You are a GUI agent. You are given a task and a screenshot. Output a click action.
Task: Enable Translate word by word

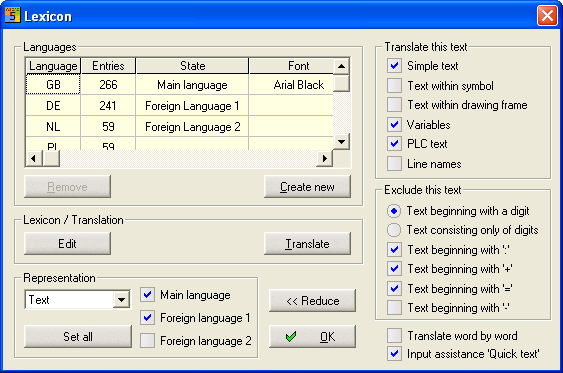pos(394,335)
